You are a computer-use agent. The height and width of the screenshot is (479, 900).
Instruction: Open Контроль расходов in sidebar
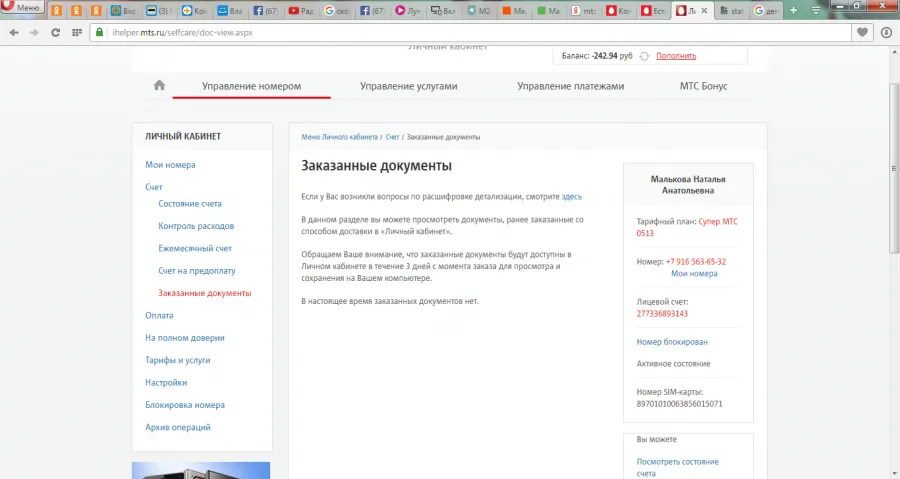point(196,226)
